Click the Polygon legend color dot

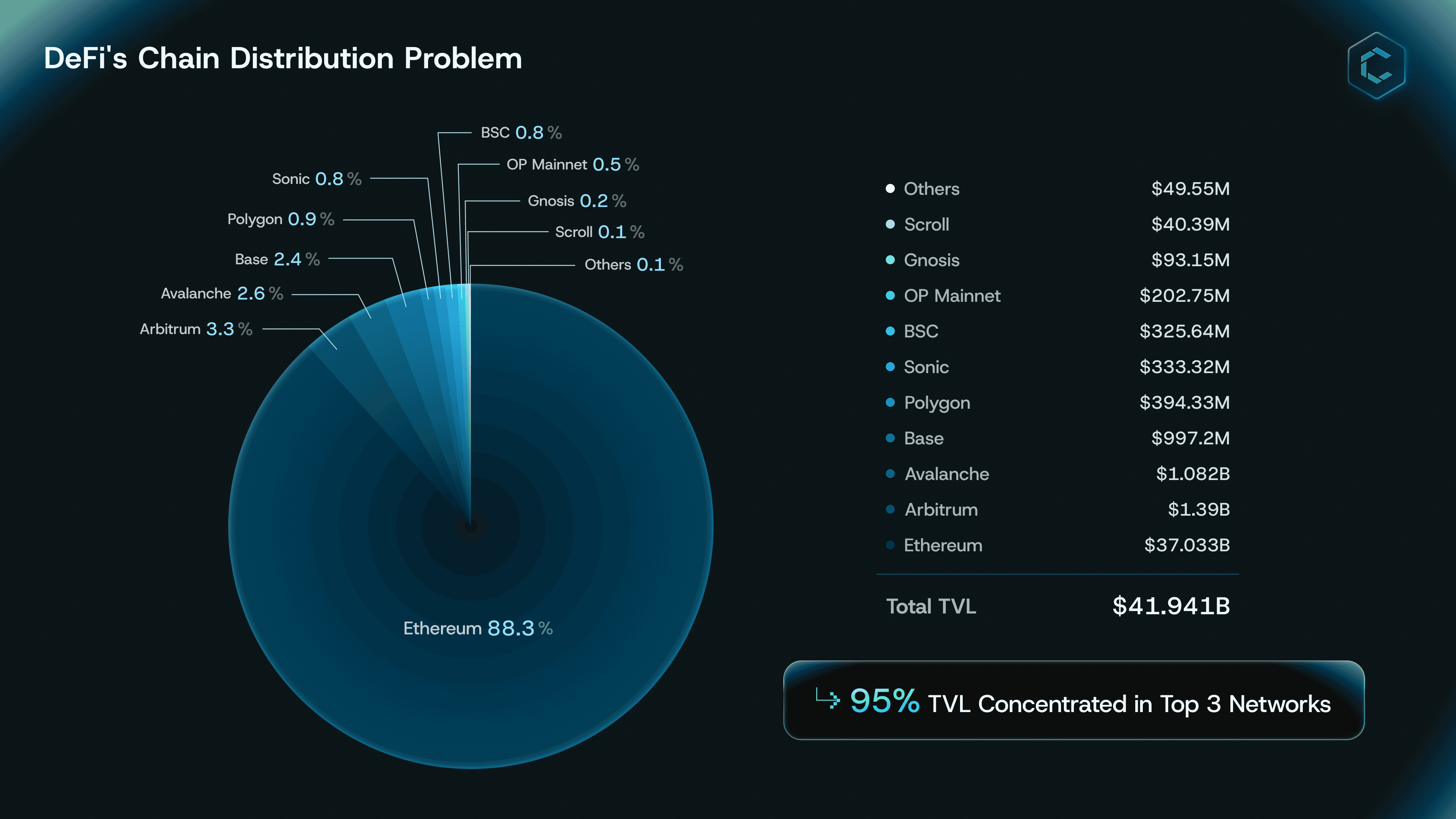tap(890, 402)
